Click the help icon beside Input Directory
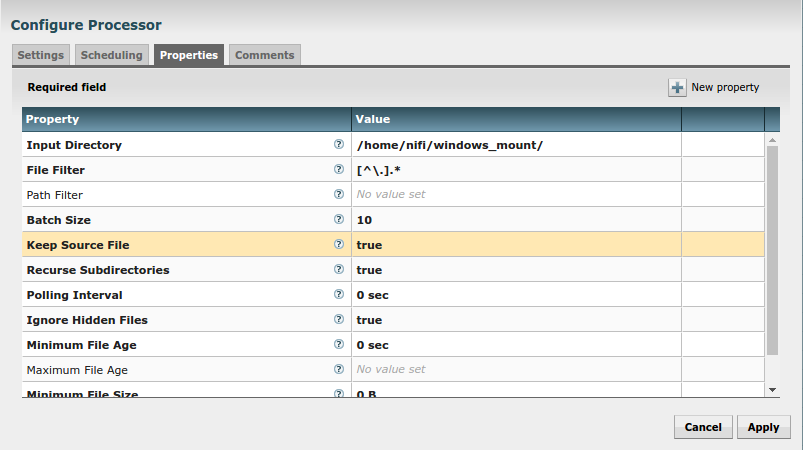This screenshot has width=803, height=450. (339, 144)
